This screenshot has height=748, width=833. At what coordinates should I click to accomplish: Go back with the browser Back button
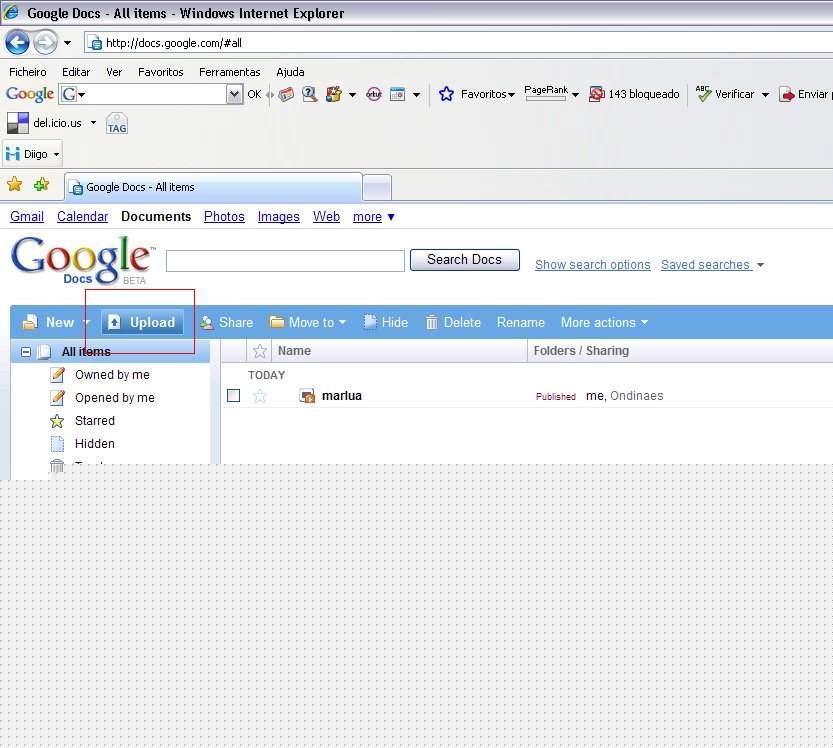click(x=18, y=42)
